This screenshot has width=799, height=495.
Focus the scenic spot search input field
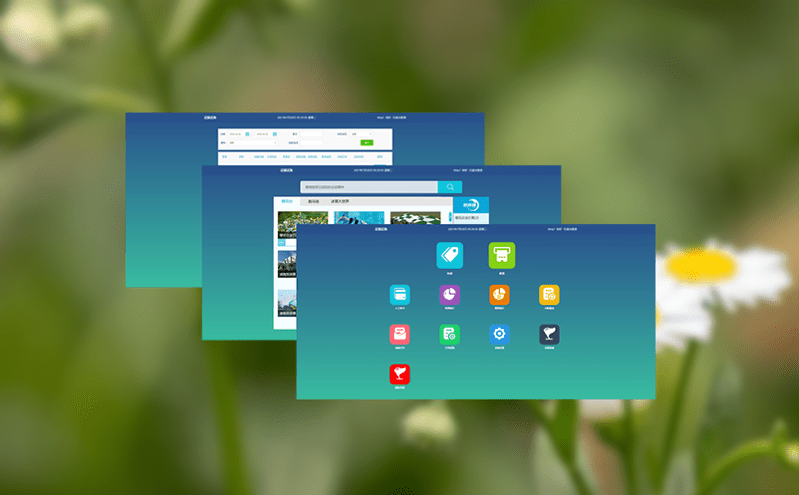click(x=368, y=187)
